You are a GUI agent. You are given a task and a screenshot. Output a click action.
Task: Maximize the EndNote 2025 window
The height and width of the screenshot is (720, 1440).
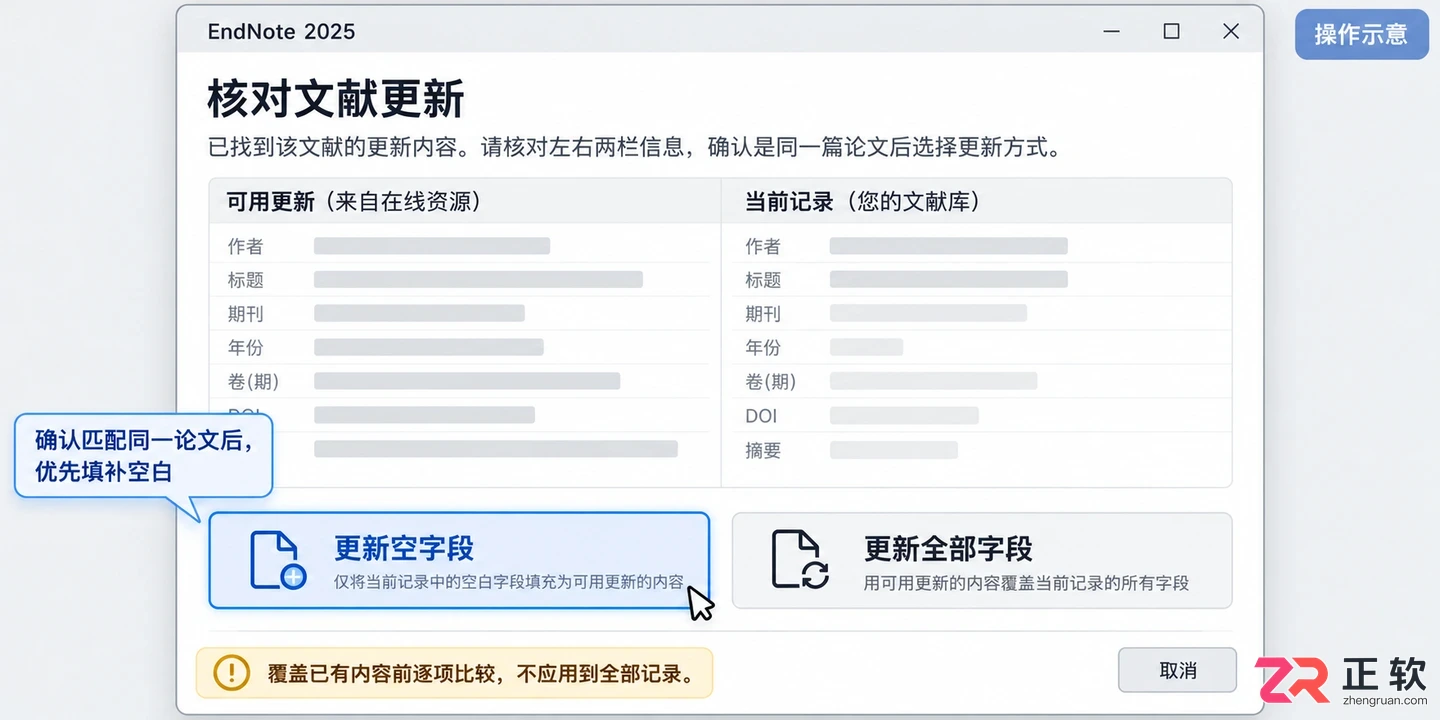[x=1171, y=32]
